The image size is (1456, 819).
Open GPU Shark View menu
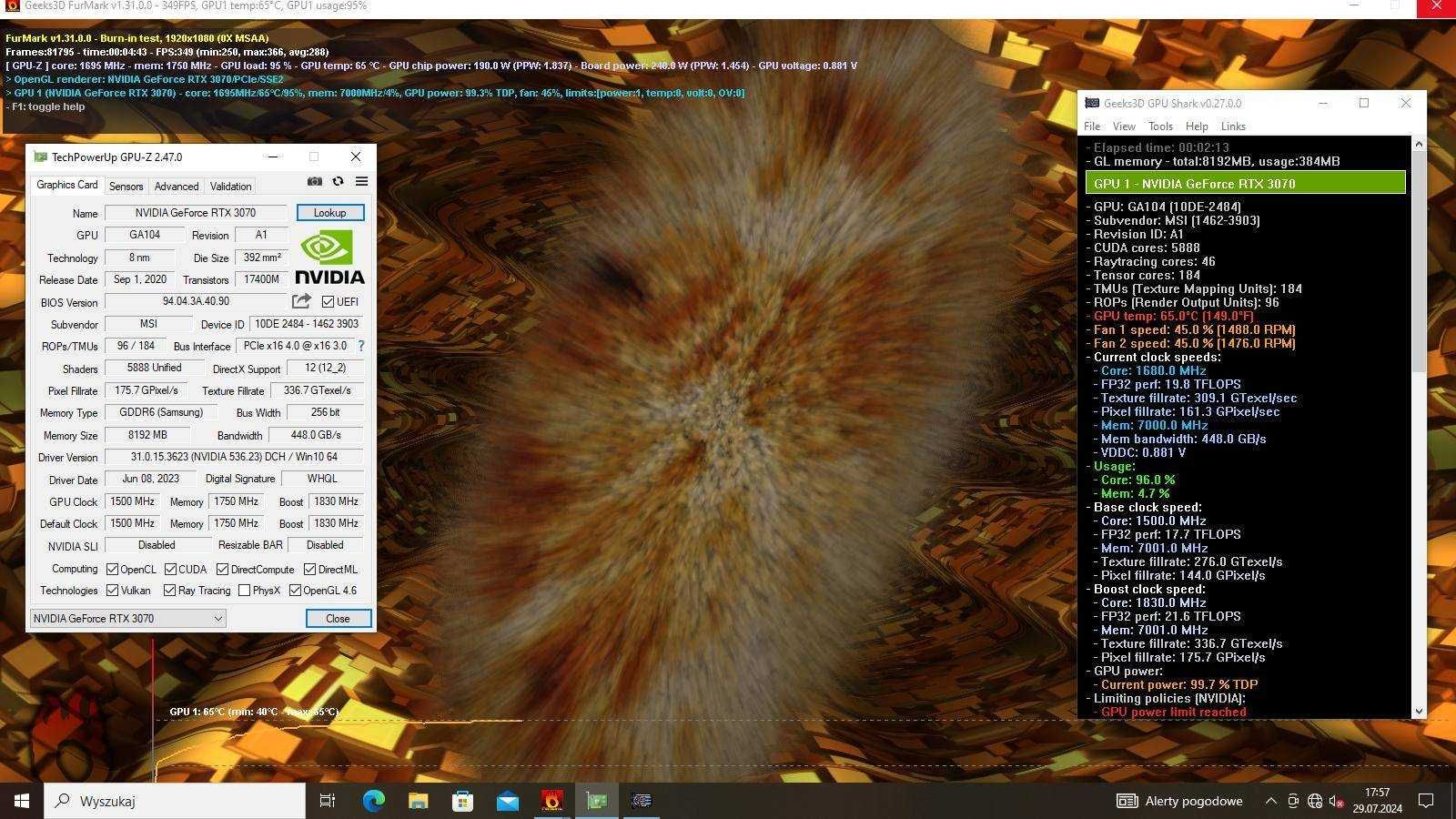tap(1124, 126)
